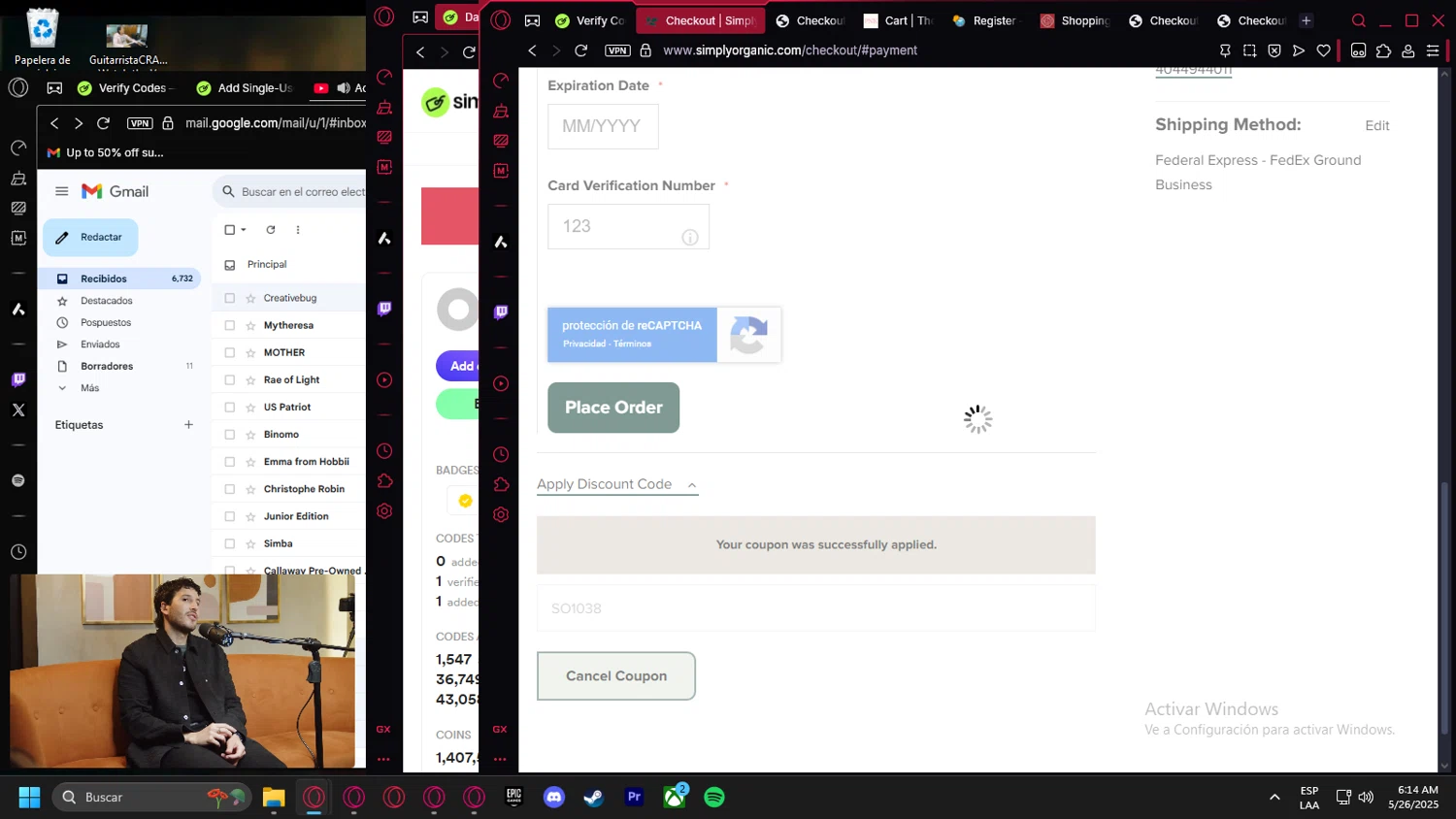This screenshot has width=1456, height=819.
Task: Click the webcam video thumbnail
Action: pyautogui.click(x=182, y=672)
